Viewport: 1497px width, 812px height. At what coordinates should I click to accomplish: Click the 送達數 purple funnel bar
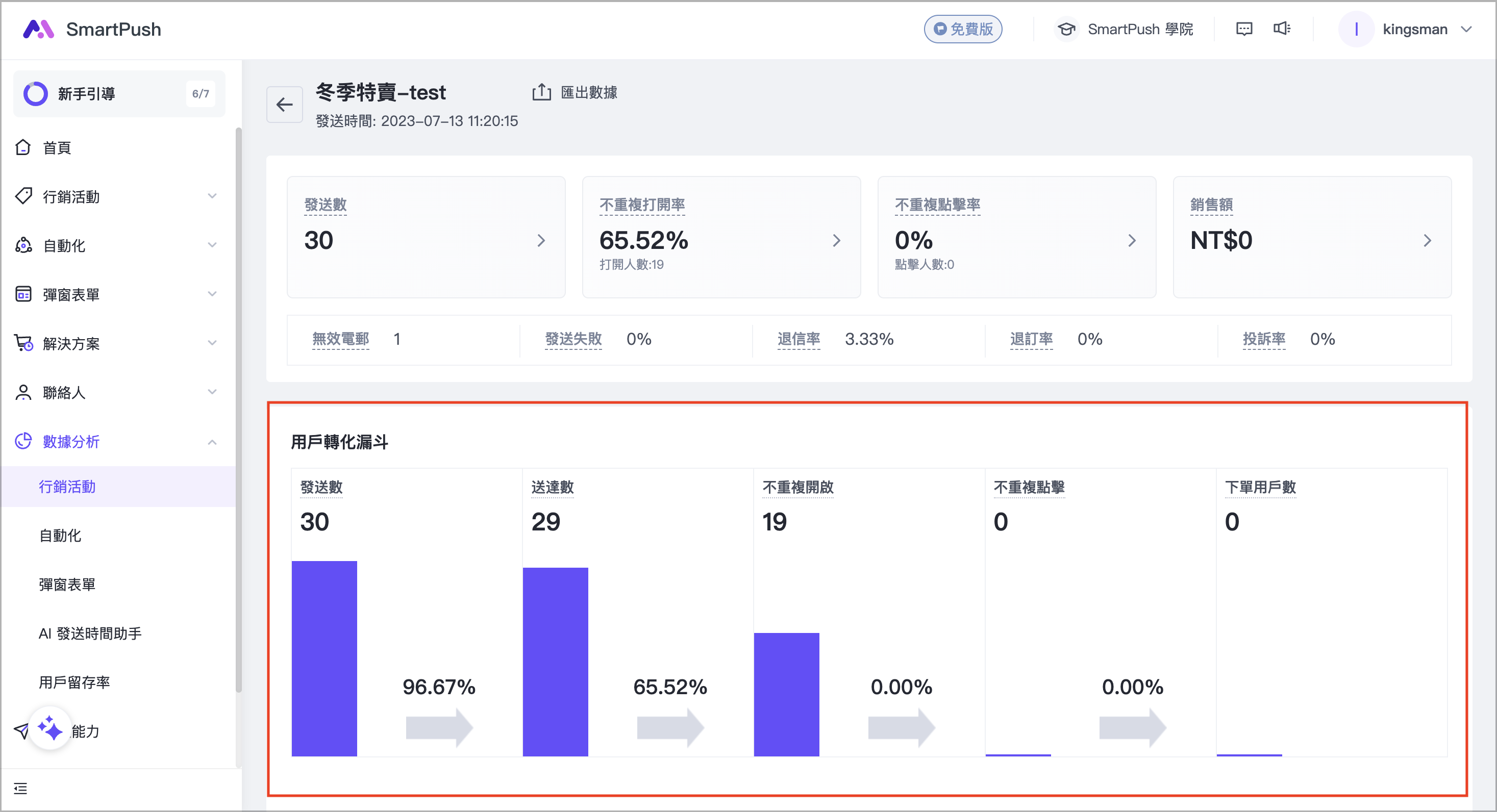point(556,662)
